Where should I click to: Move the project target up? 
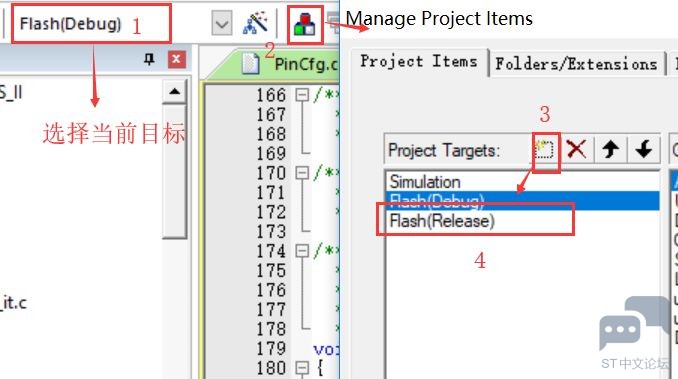coord(610,150)
